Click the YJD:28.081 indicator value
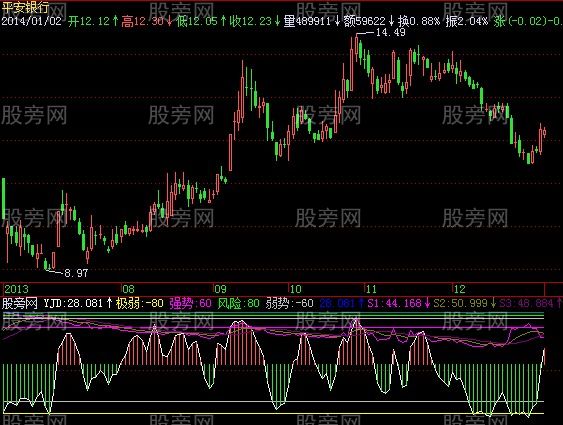The image size is (563, 425). [73, 303]
